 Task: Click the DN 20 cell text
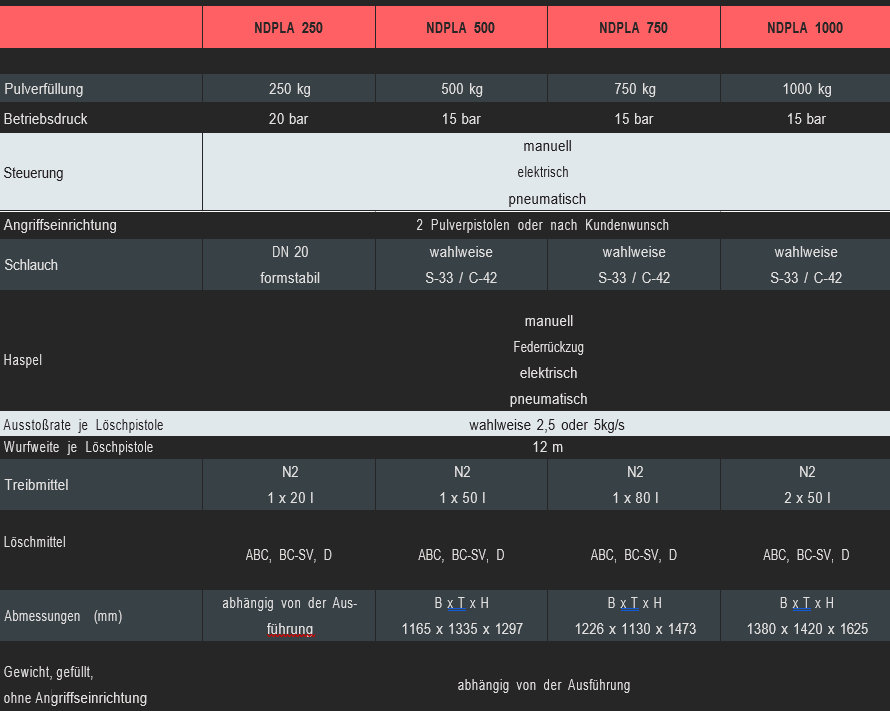[290, 252]
